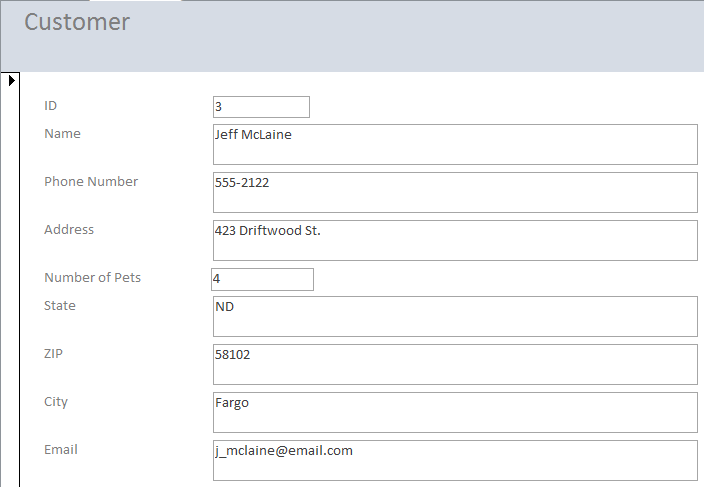Click the Name label

pos(62,133)
